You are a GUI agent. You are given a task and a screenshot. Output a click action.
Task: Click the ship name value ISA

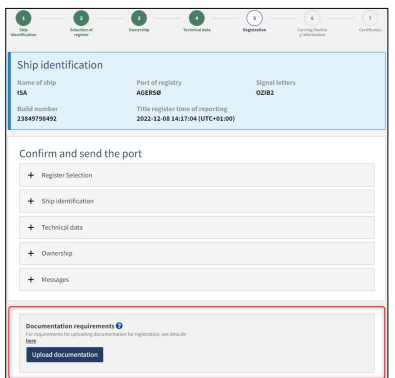coord(22,93)
